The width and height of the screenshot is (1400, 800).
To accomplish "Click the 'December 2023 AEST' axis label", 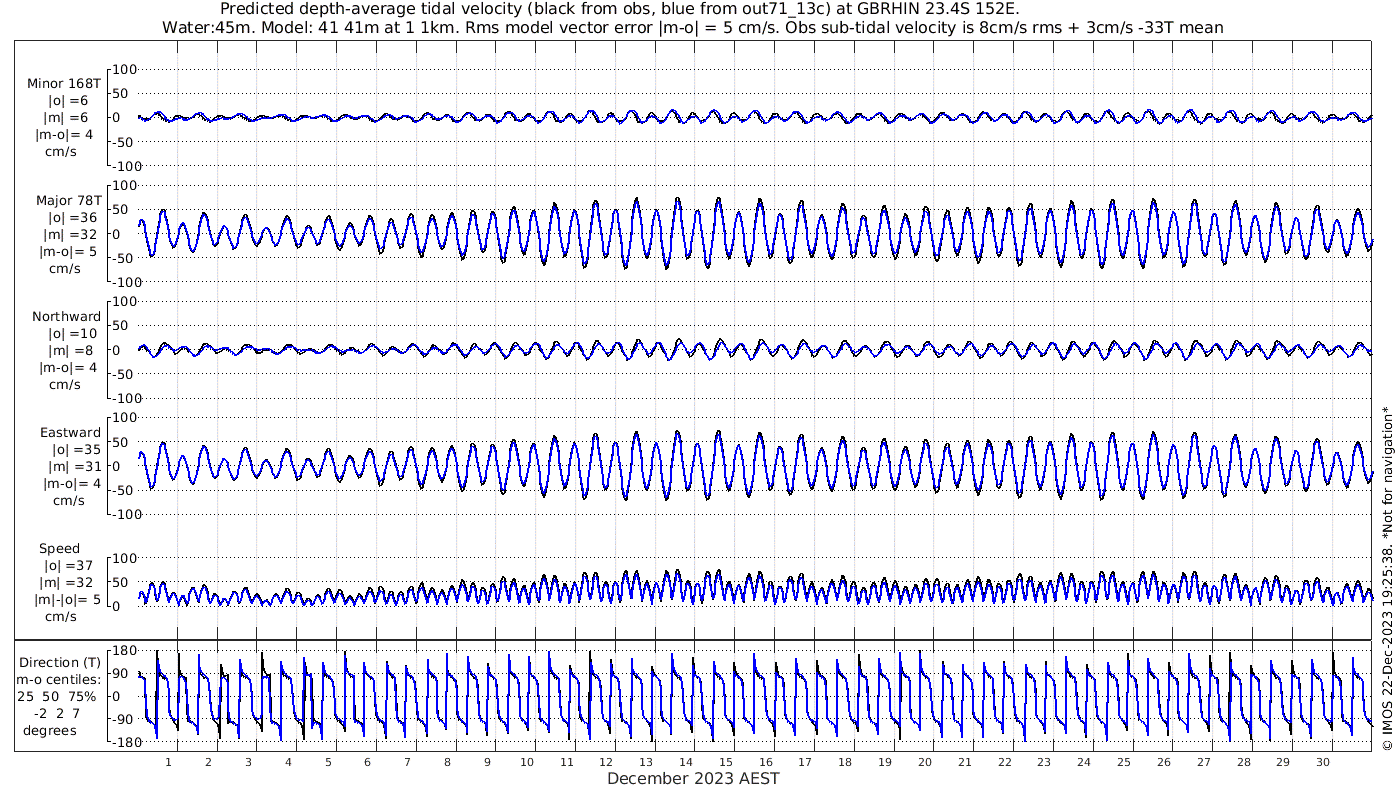I will 693,779.
